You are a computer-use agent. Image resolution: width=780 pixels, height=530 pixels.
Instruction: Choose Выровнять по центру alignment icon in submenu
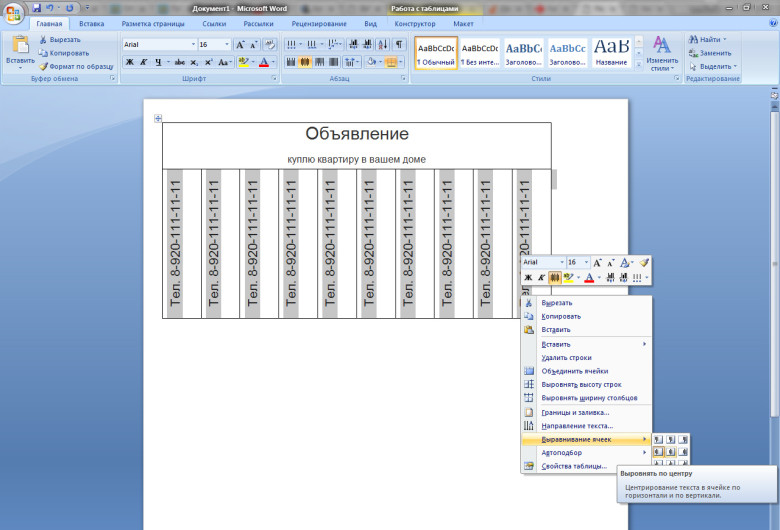pyautogui.click(x=671, y=452)
